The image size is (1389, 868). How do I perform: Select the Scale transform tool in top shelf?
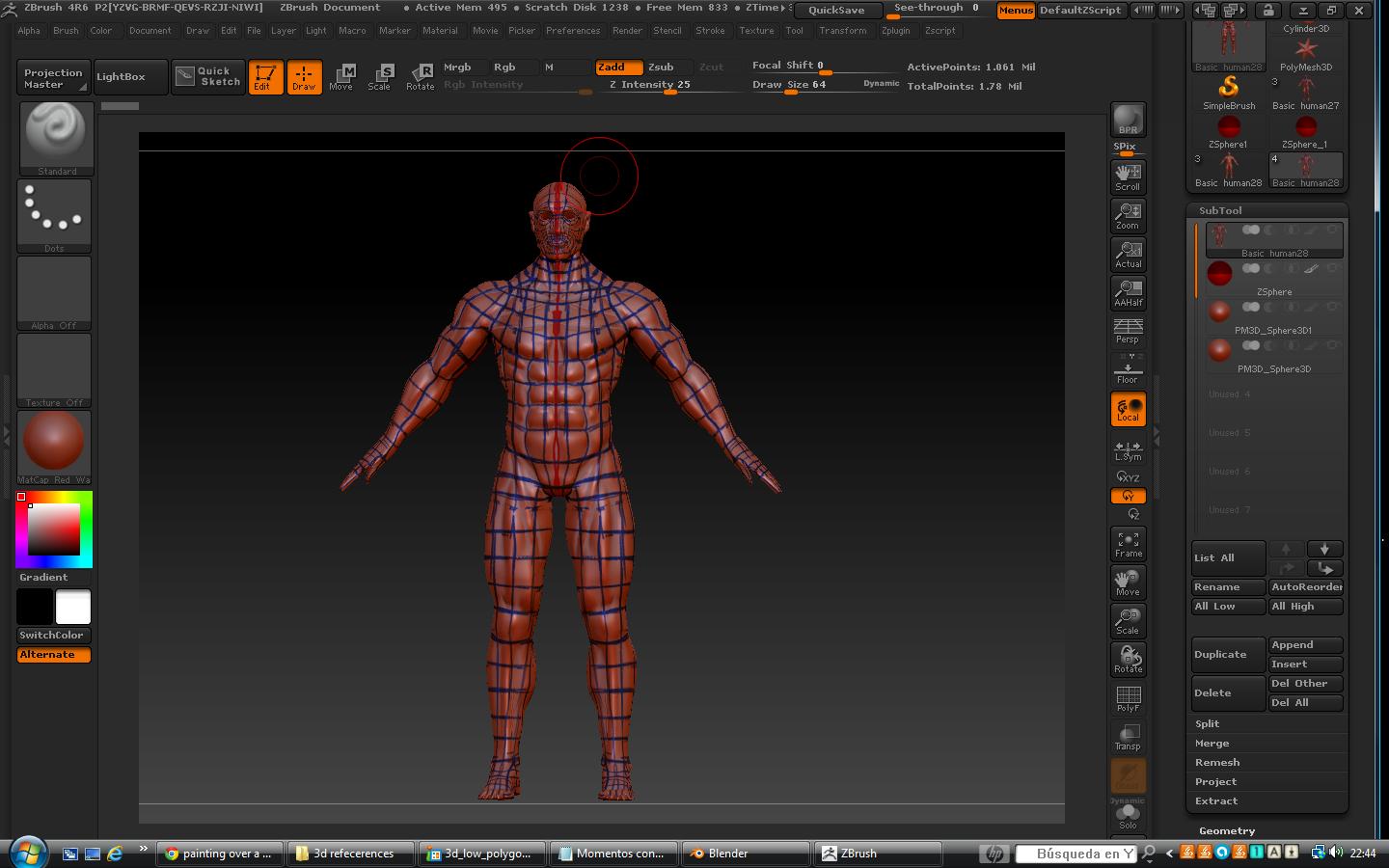[380, 77]
